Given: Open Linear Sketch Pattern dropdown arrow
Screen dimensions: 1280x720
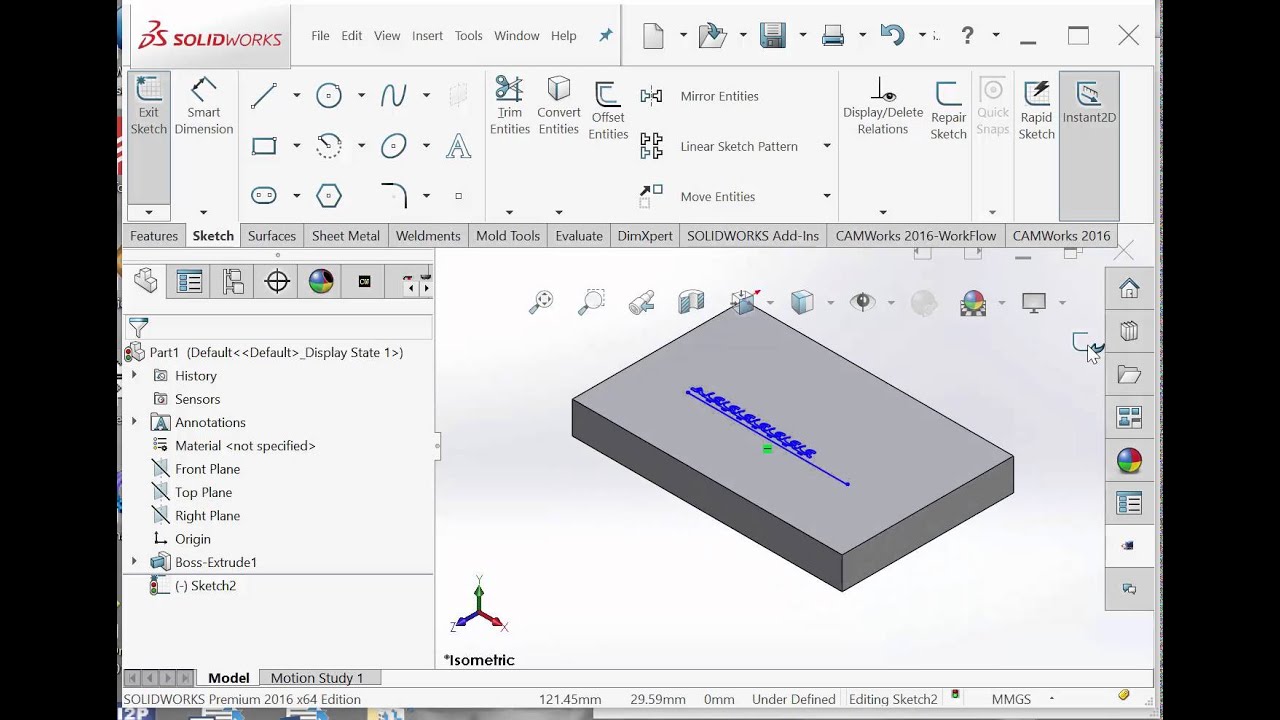Looking at the screenshot, I should (827, 146).
